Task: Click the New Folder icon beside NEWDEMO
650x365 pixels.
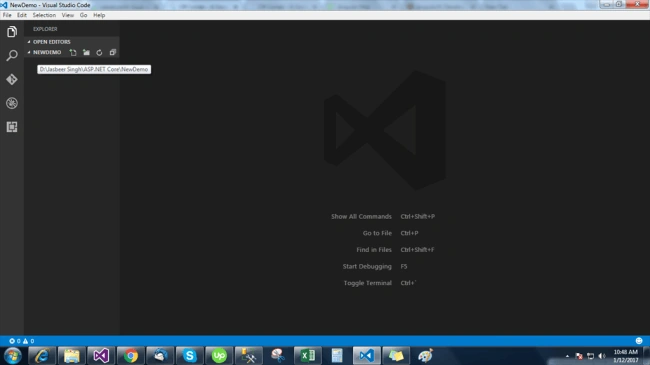Action: point(86,52)
